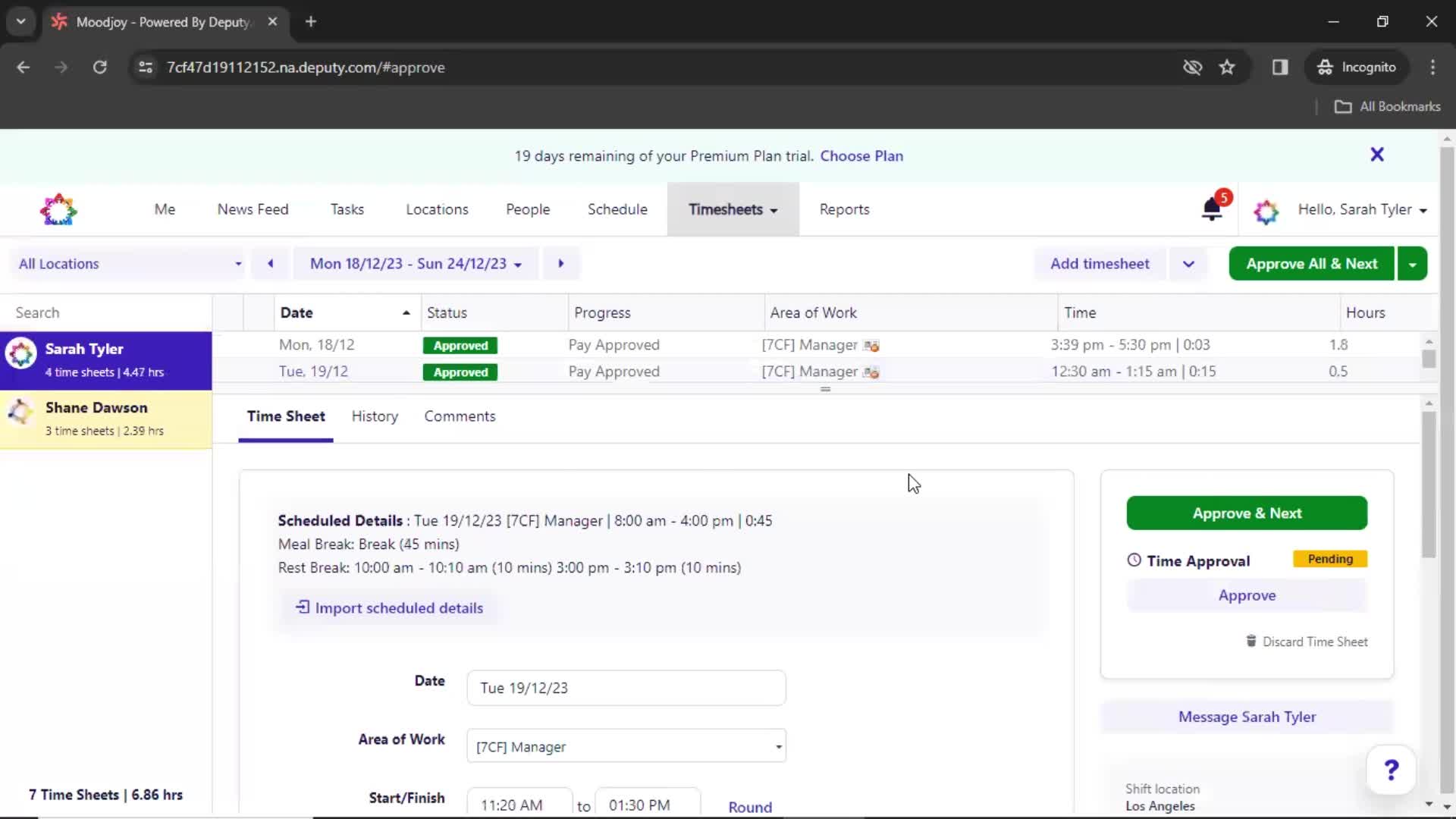Switch to the History tab
This screenshot has width=1456, height=819.
click(375, 416)
